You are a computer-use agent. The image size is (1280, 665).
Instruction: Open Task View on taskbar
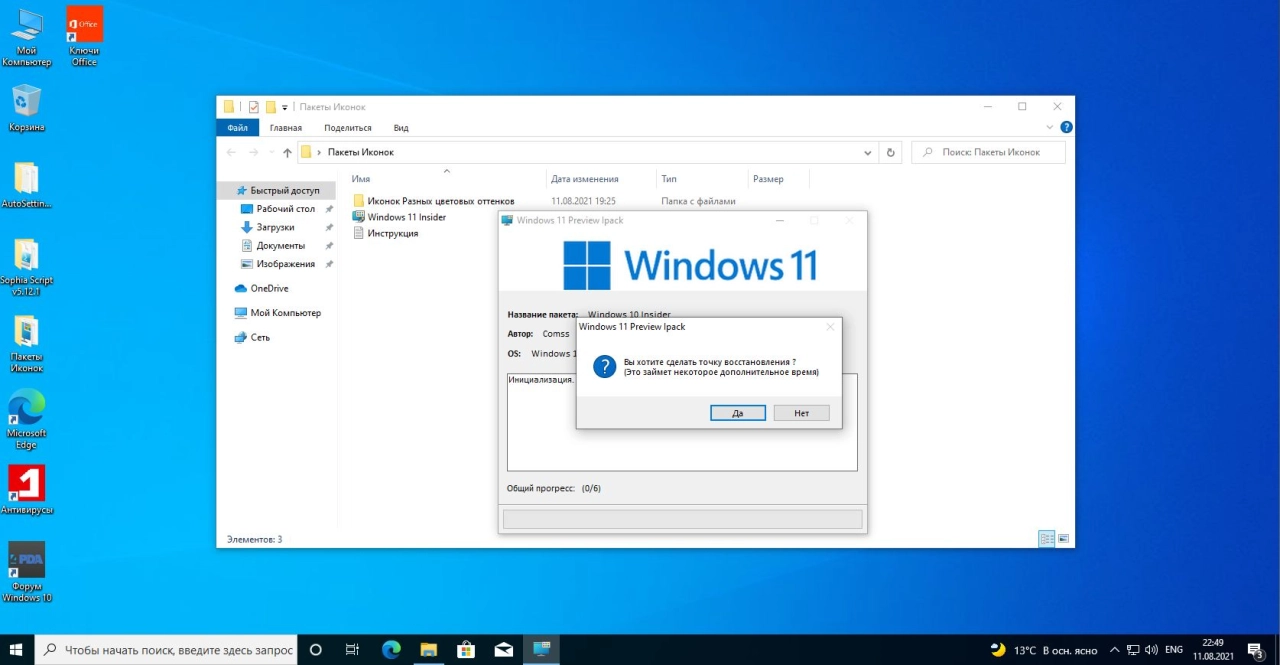352,650
